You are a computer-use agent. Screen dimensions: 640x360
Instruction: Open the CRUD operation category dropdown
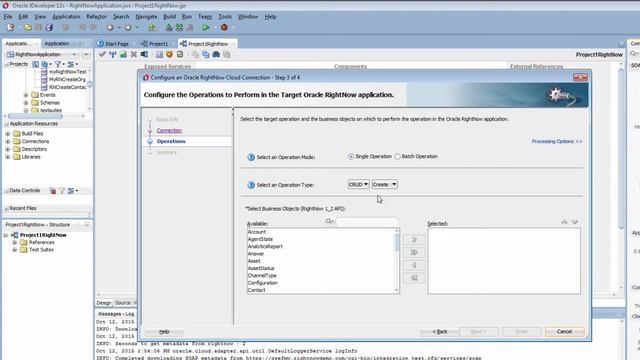tap(358, 184)
